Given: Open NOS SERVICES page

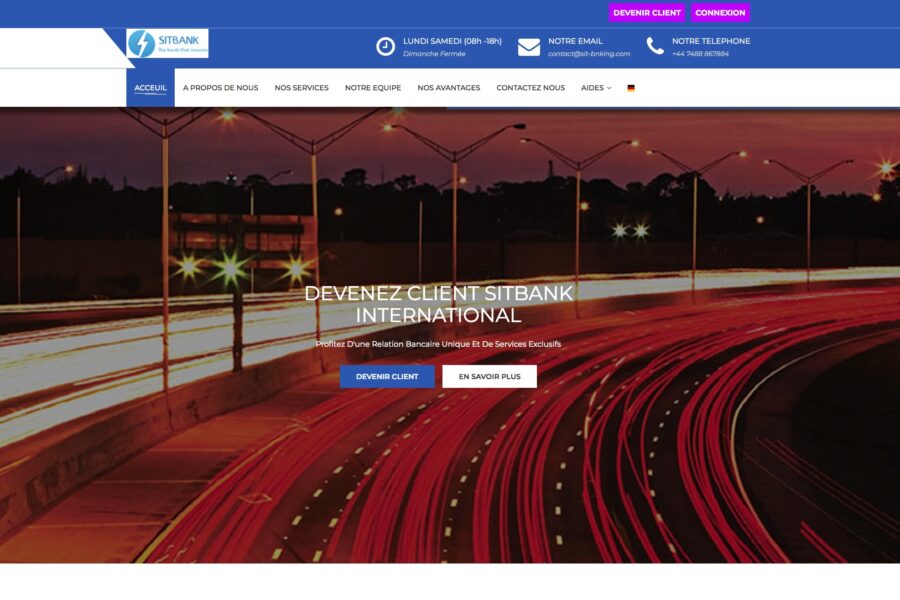Looking at the screenshot, I should 301,88.
